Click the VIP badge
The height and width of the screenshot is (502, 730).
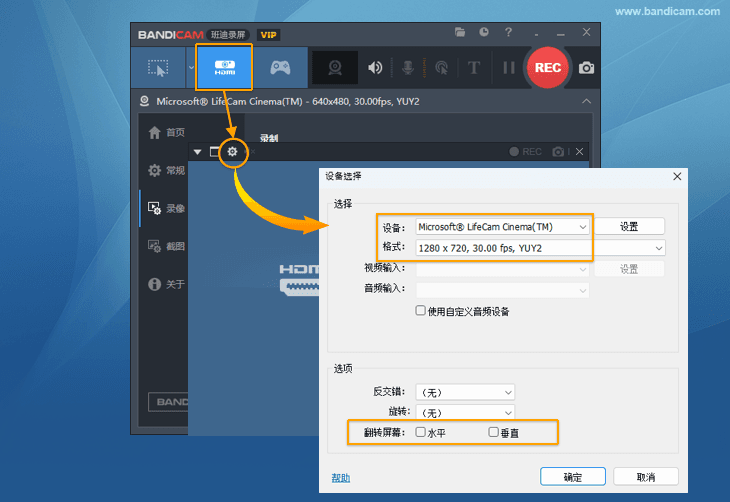pos(268,35)
